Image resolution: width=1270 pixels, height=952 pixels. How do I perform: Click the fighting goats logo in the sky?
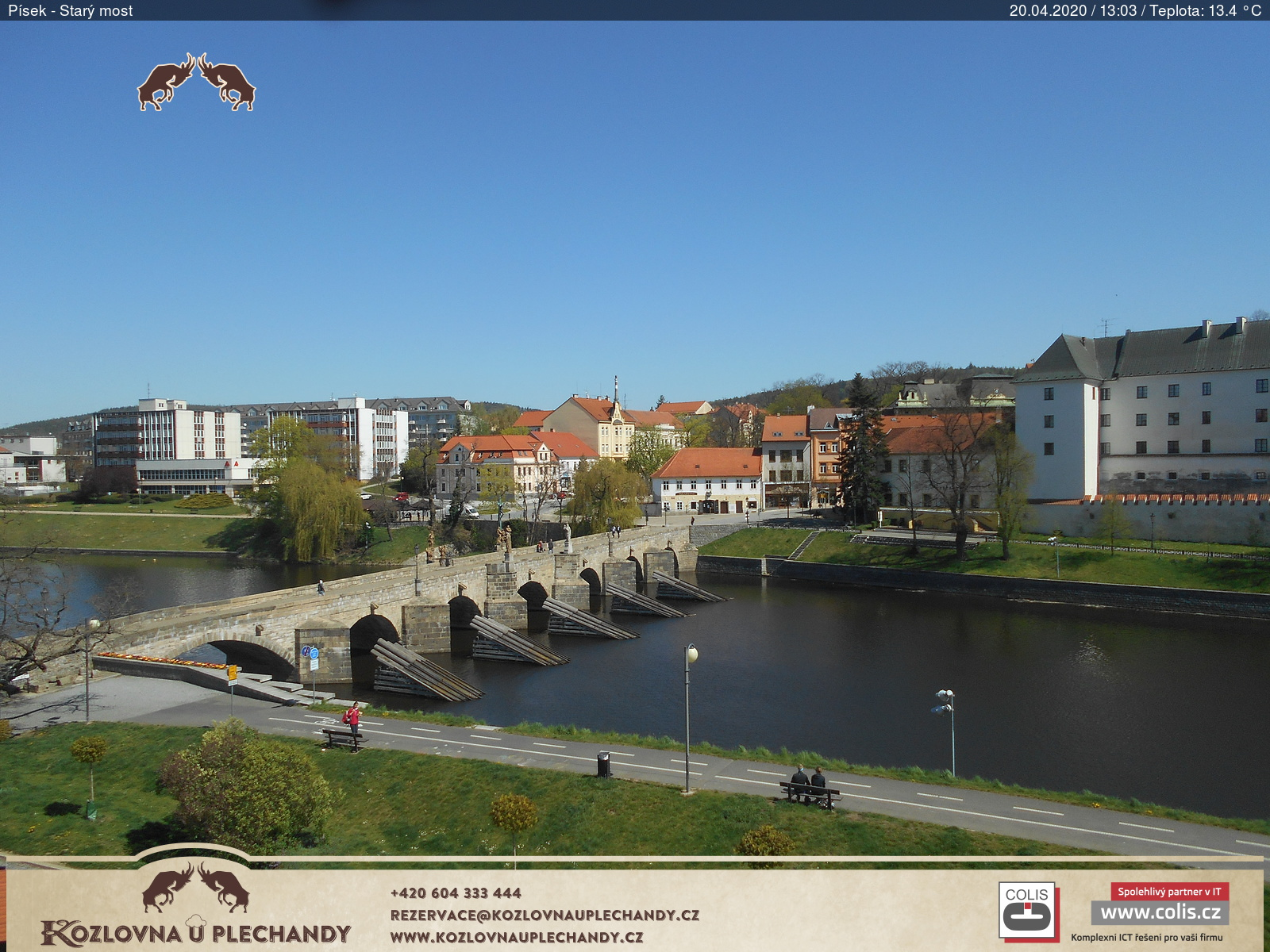pyautogui.click(x=196, y=82)
